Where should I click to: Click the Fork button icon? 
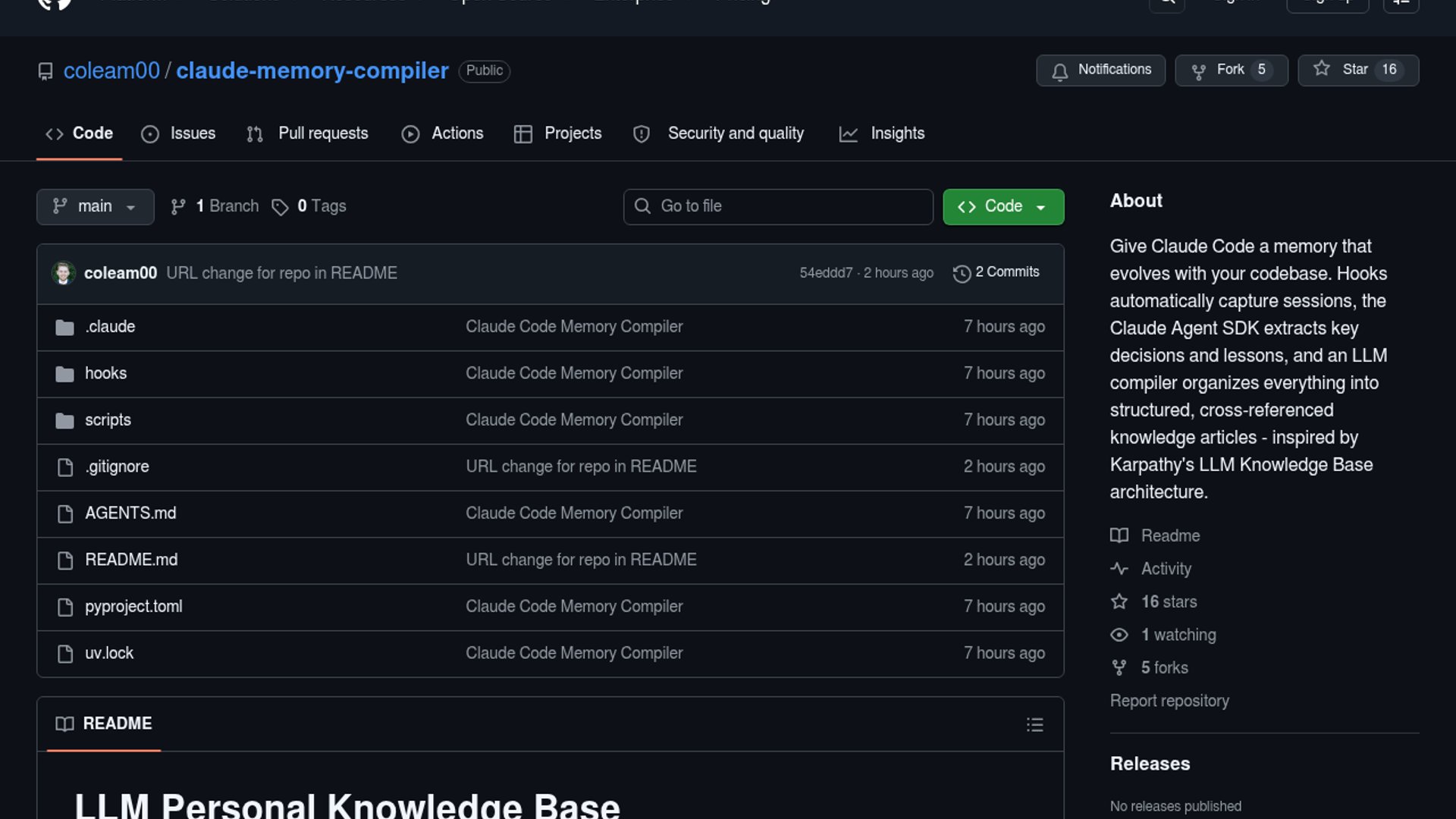(1198, 71)
